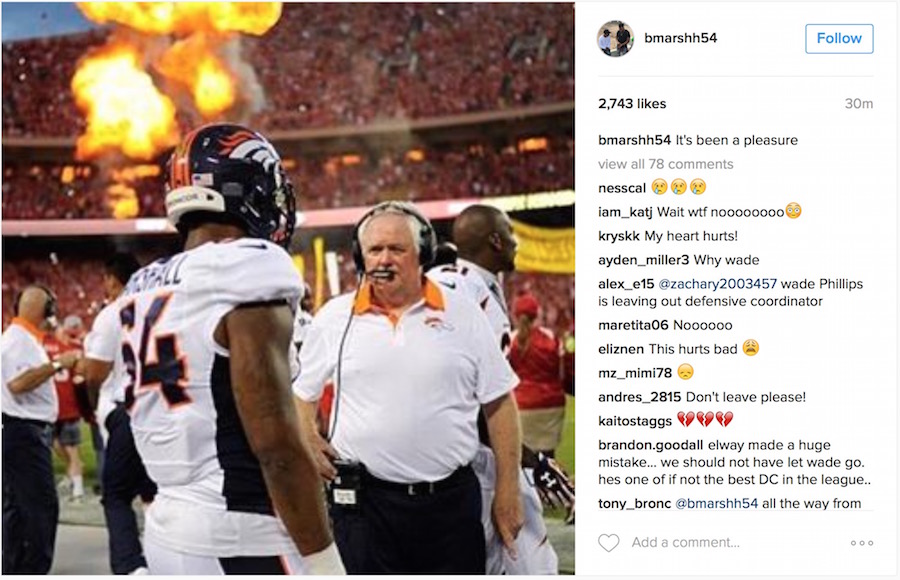This screenshot has width=900, height=580.
Task: Open commenter iam_katj's profile
Action: pos(625,212)
